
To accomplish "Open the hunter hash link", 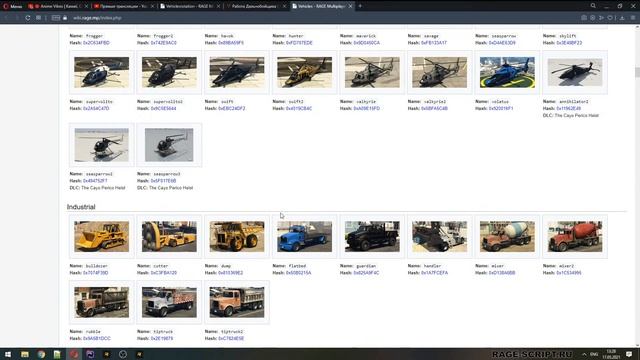I will tap(299, 43).
